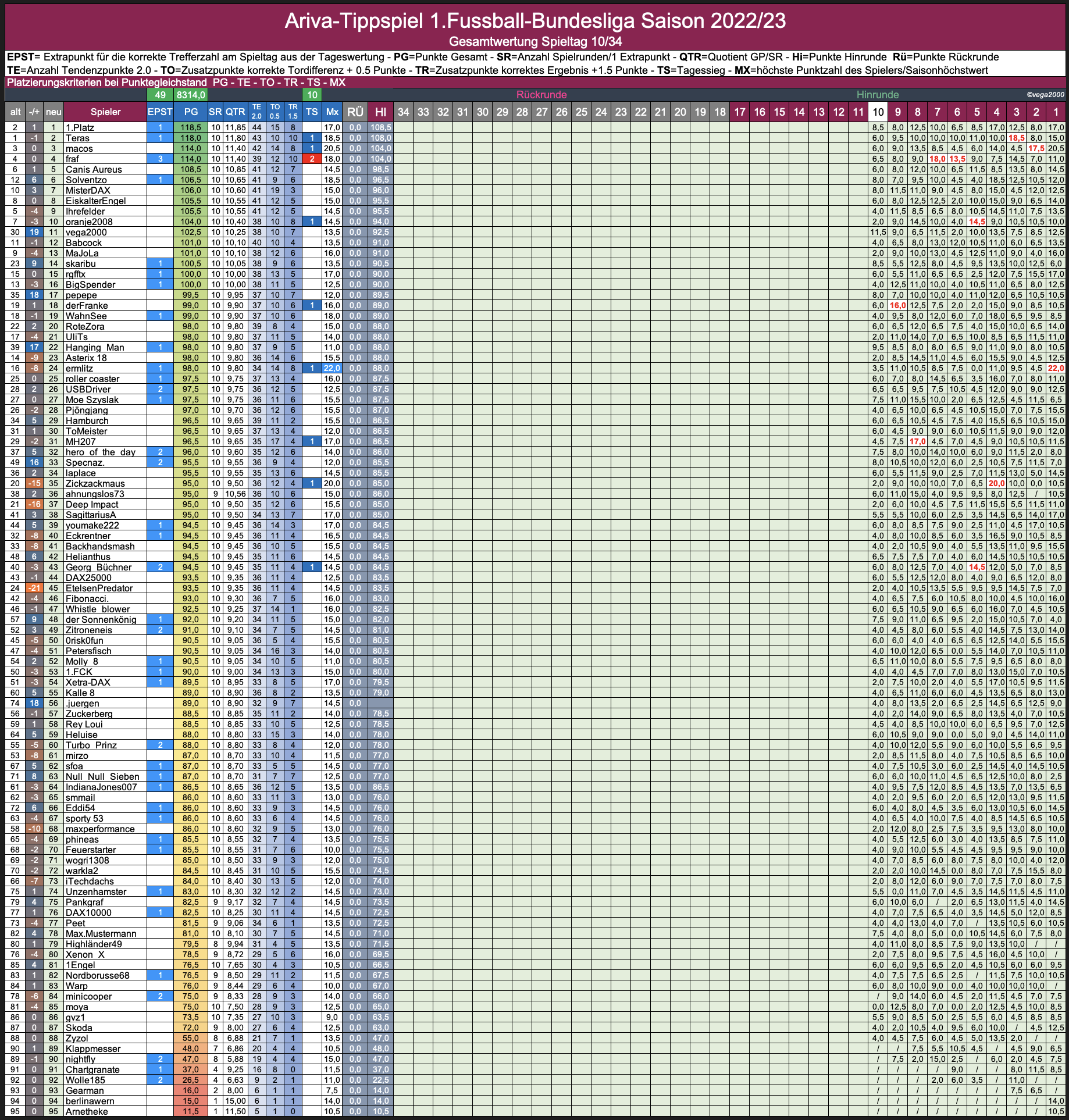1069x1120 pixels.
Task: Click player name 'derFranke'
Action: tap(87, 305)
